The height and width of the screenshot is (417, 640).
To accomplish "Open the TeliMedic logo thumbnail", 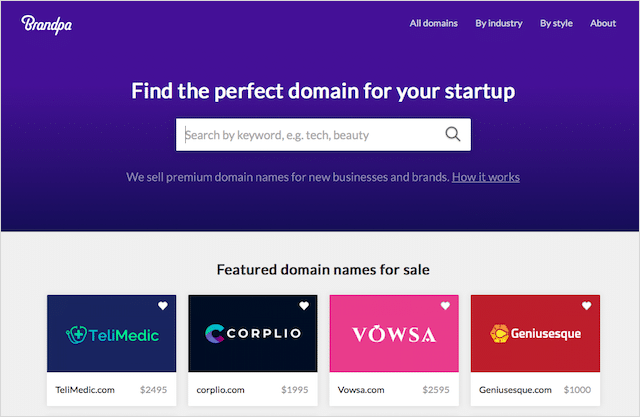I will [x=111, y=334].
